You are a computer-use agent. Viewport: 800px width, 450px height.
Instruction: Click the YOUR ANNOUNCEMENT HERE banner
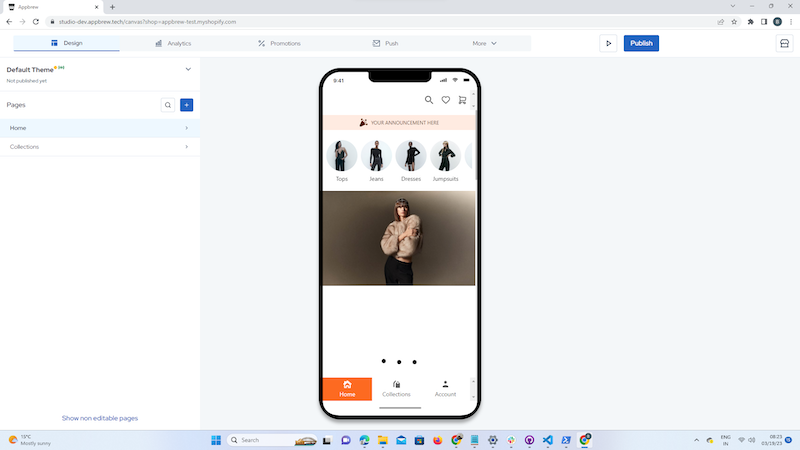pos(399,122)
